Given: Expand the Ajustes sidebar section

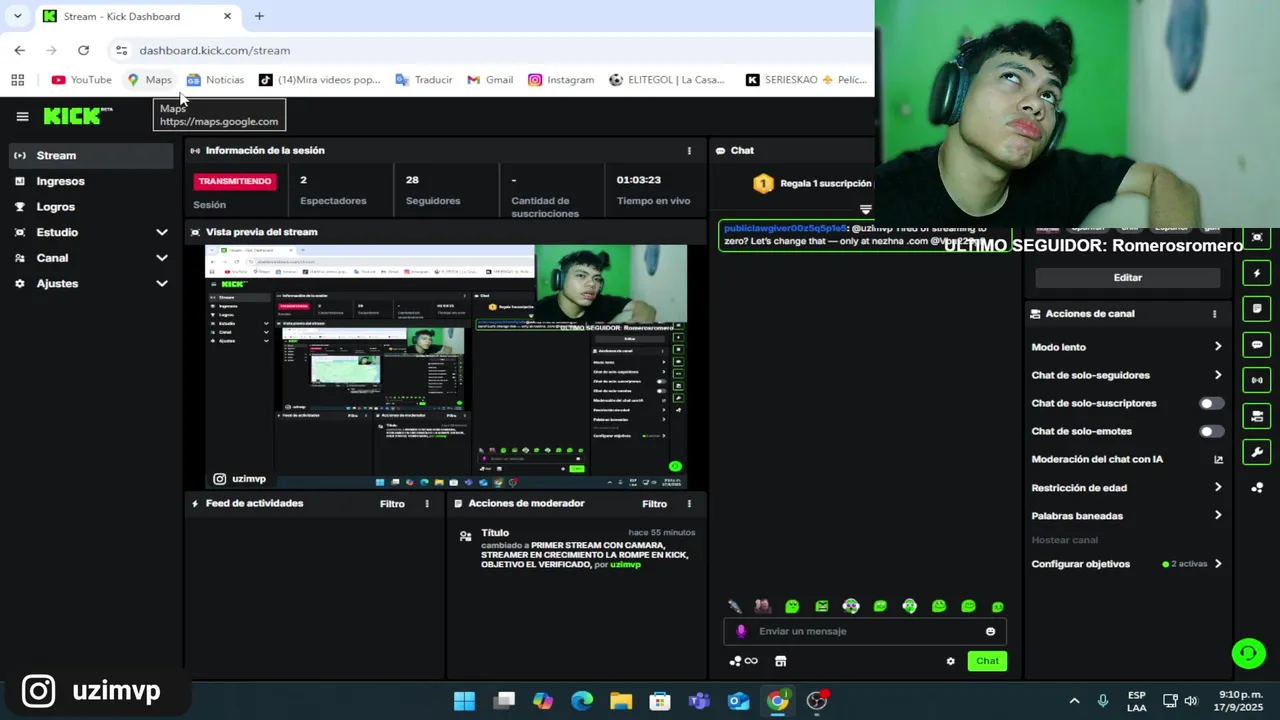Looking at the screenshot, I should (91, 284).
